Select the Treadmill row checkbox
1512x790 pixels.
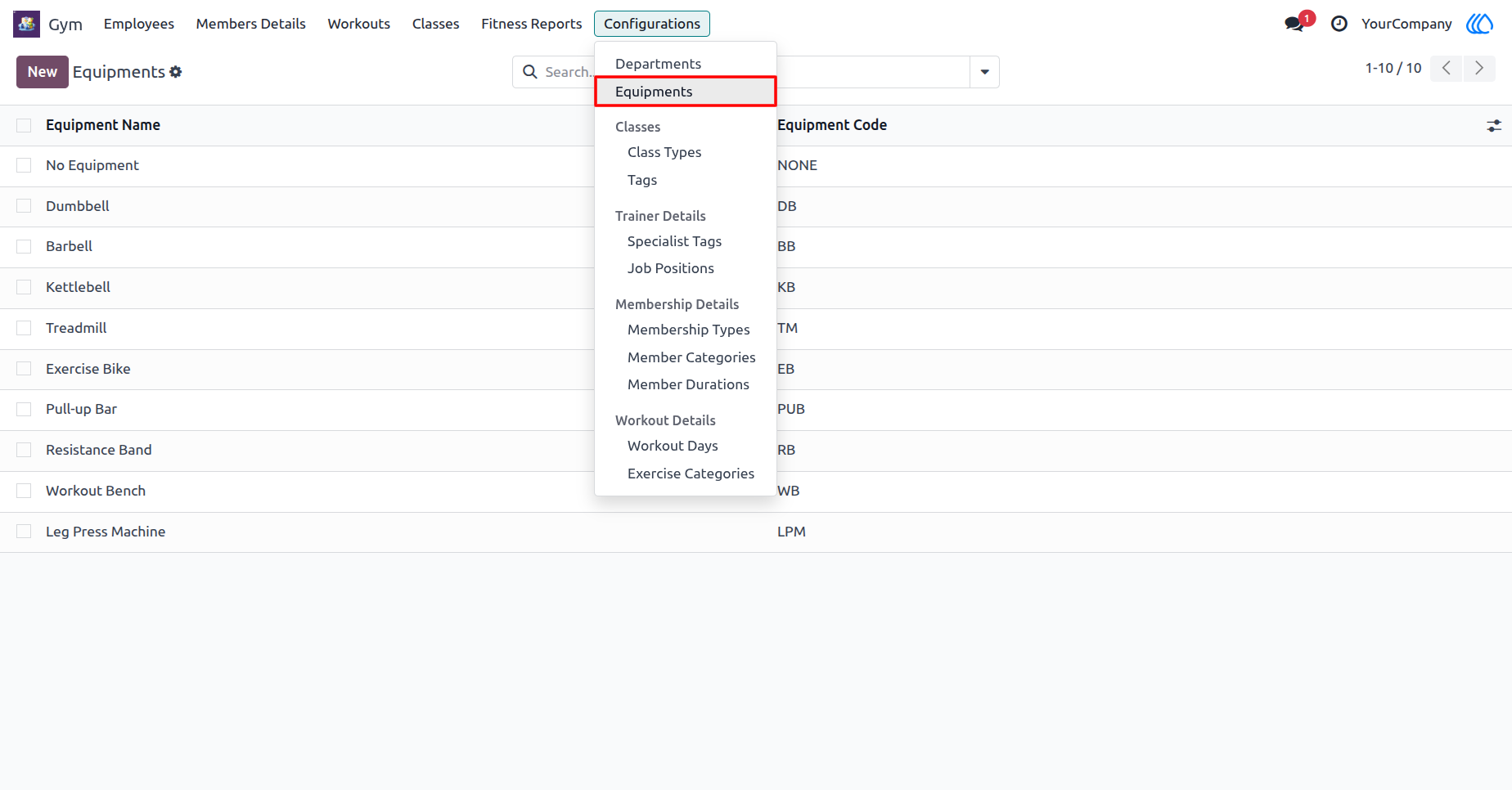pos(24,328)
